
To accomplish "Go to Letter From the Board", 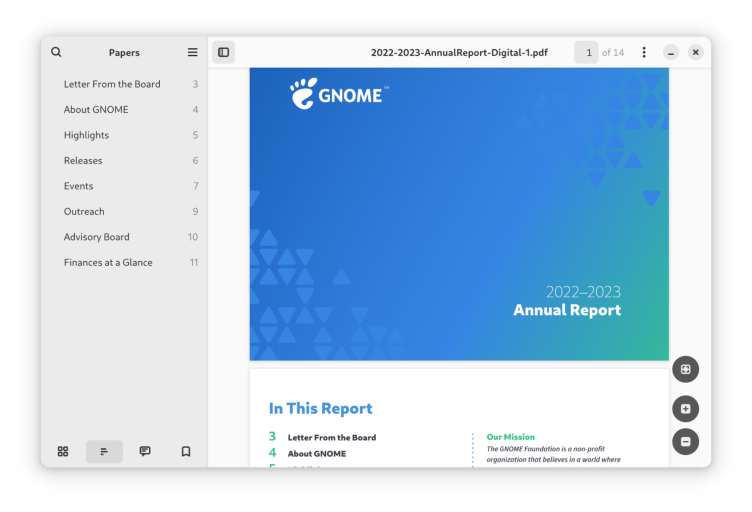I will [112, 84].
